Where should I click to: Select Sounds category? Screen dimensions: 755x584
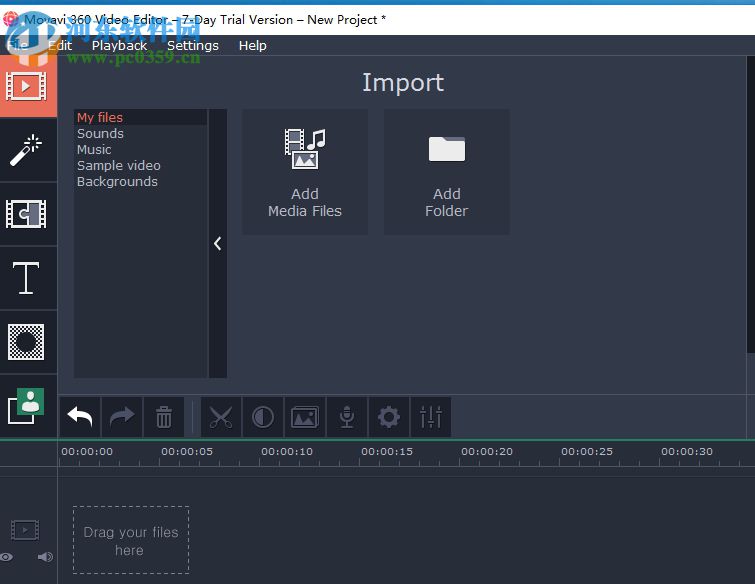point(141,133)
